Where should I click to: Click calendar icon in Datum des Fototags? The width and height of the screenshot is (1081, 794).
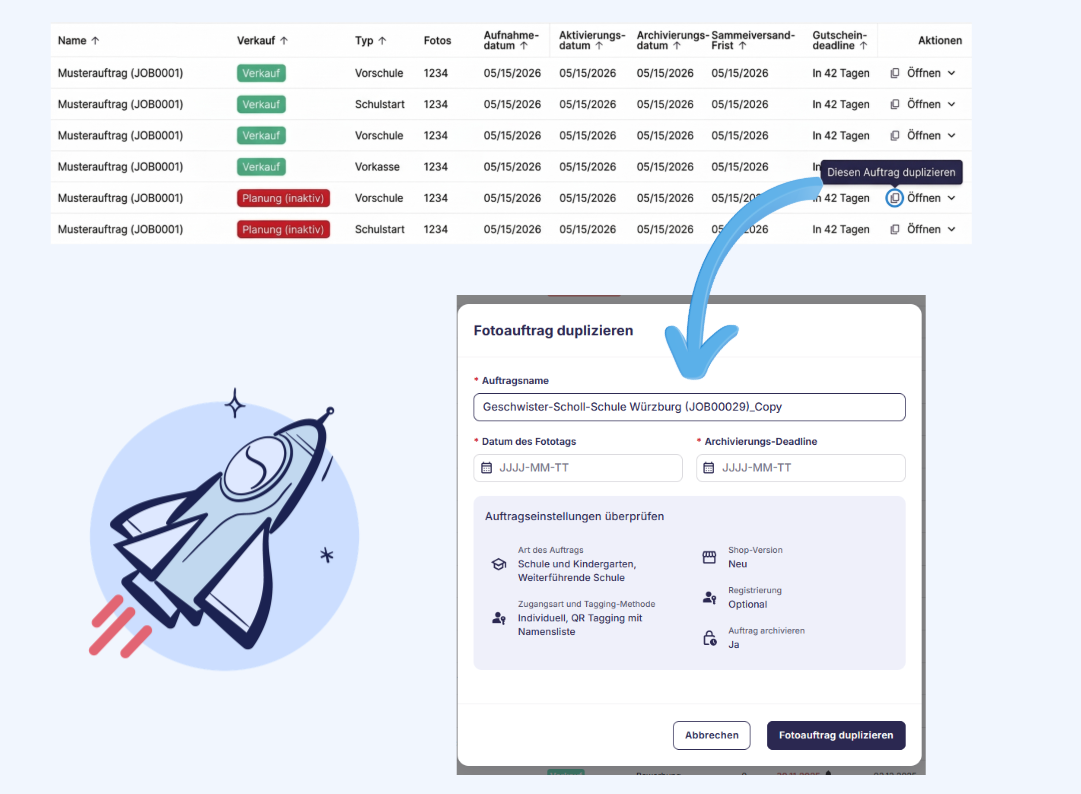click(486, 468)
